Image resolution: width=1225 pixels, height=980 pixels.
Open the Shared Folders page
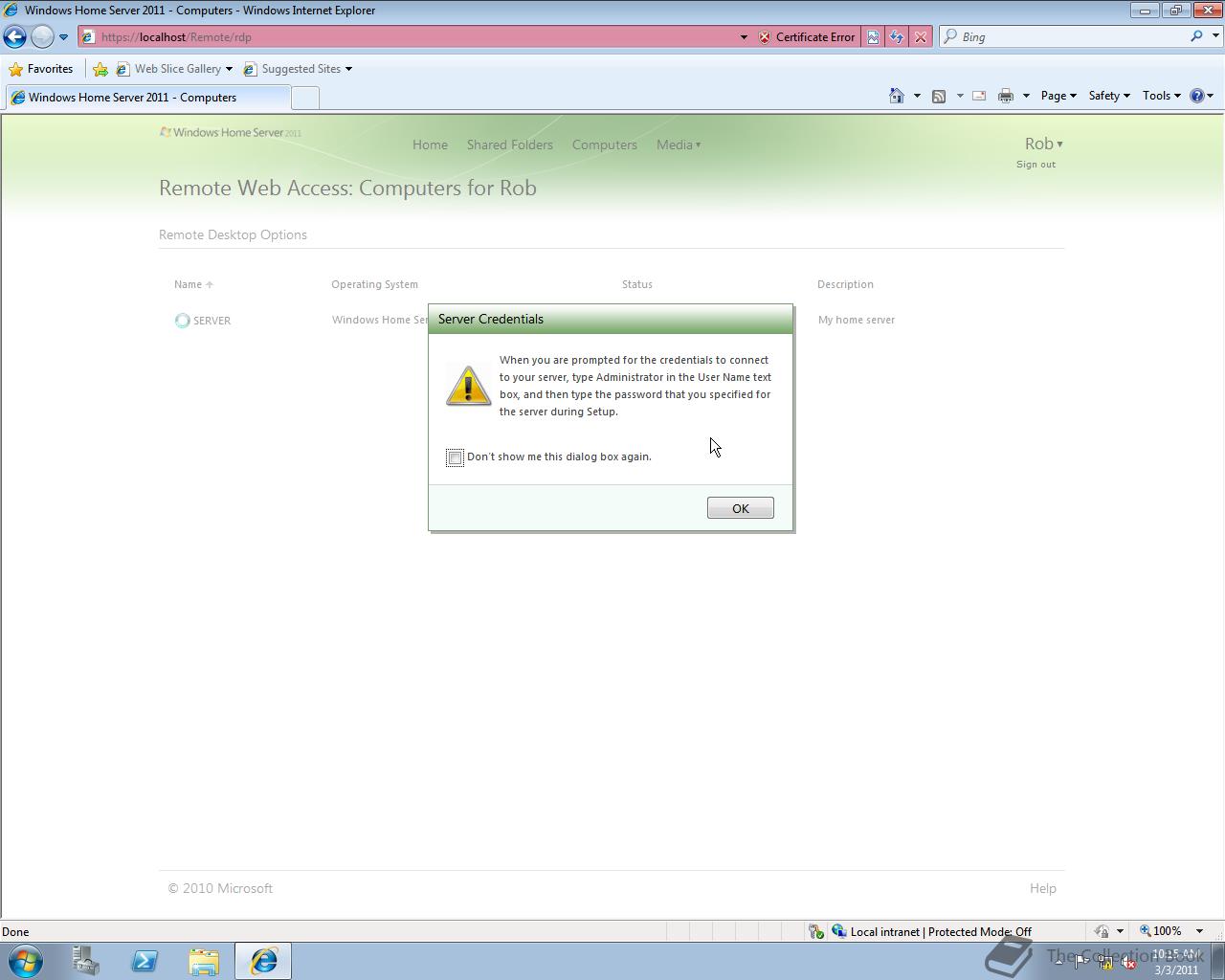tap(509, 145)
